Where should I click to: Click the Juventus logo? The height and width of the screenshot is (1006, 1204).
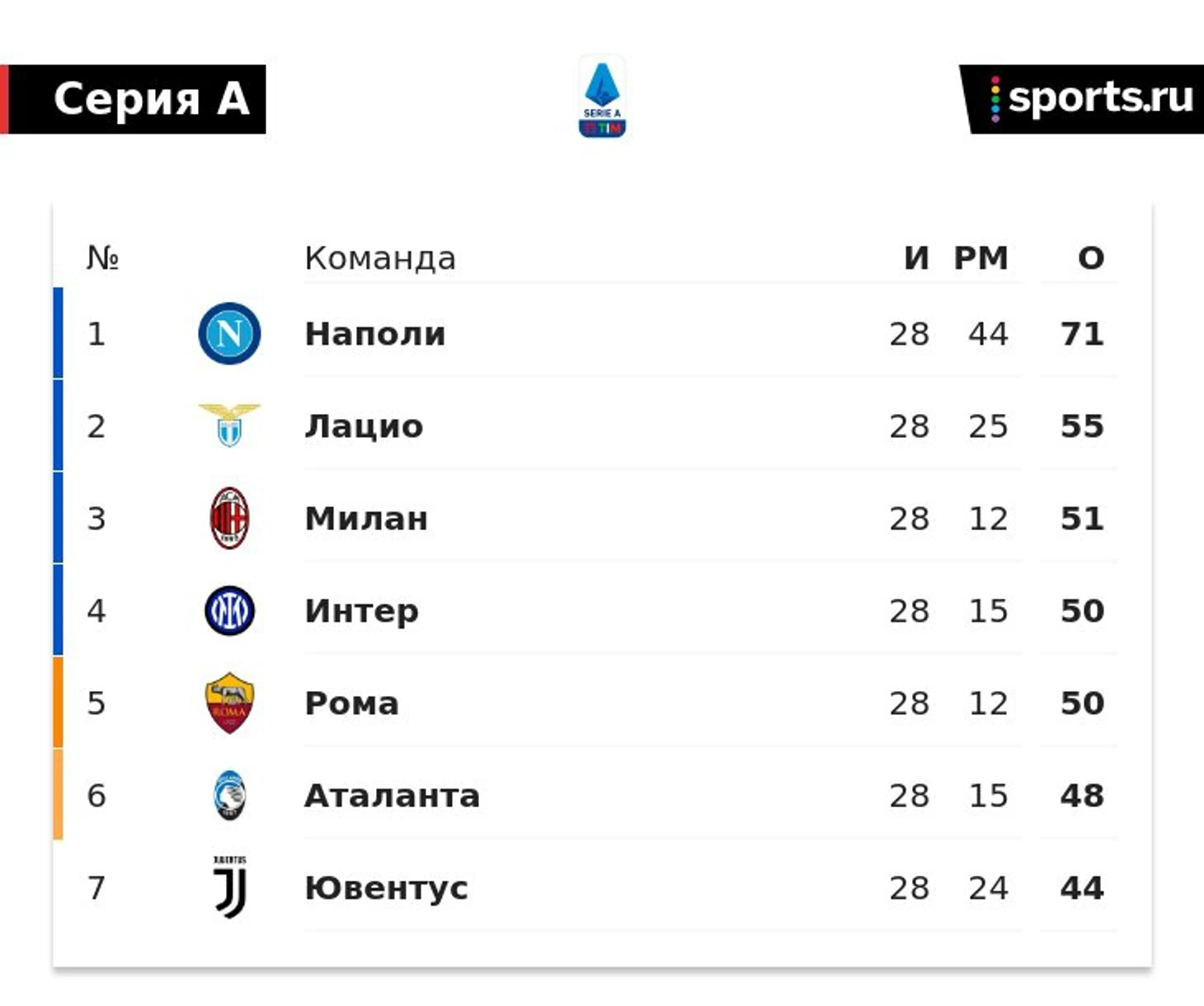click(x=230, y=887)
